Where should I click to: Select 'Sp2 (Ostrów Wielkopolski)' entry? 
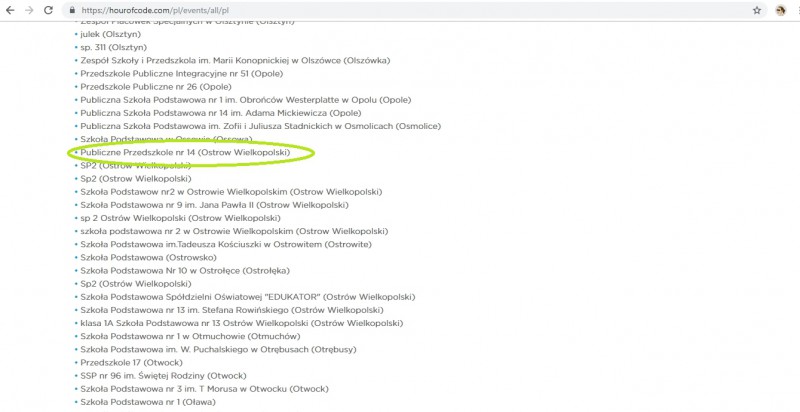point(136,284)
